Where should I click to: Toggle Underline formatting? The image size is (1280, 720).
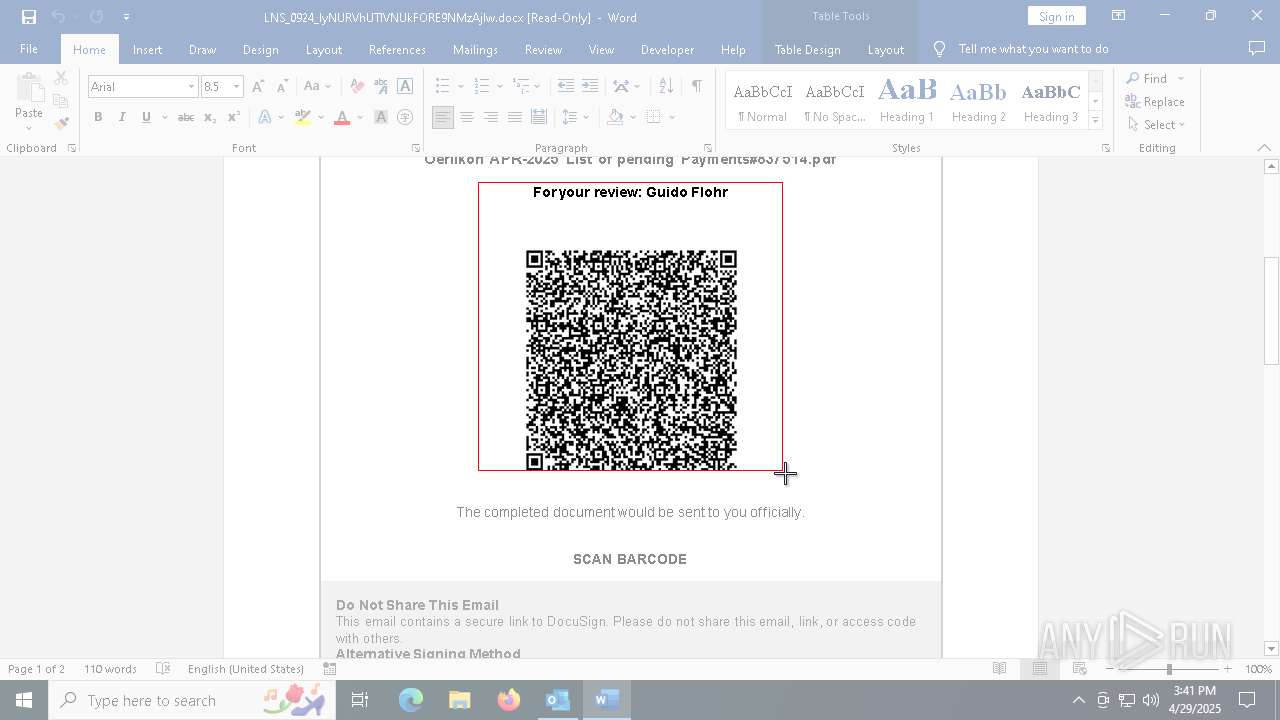click(146, 117)
